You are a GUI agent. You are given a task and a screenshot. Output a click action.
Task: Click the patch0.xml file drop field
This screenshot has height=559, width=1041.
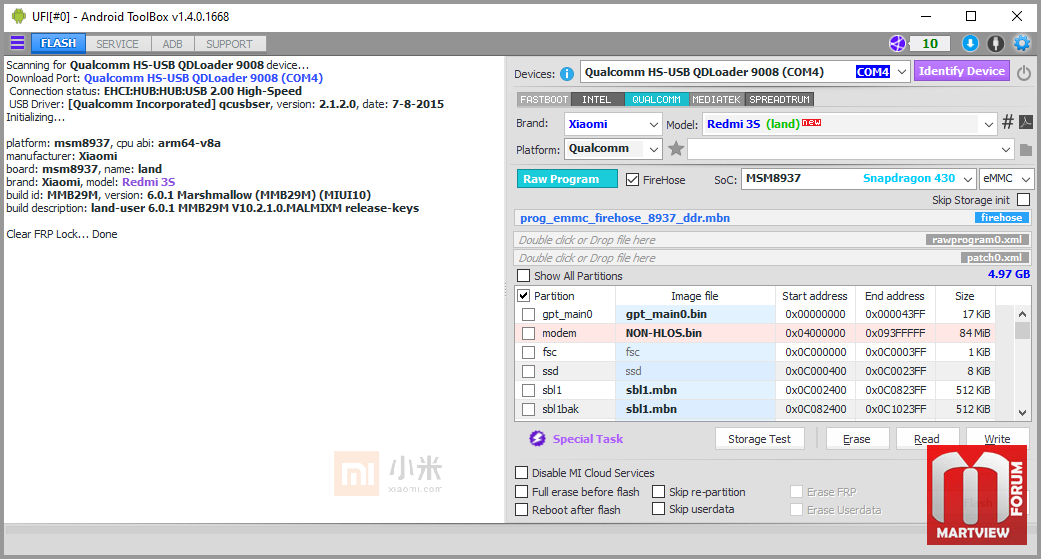pyautogui.click(x=773, y=258)
